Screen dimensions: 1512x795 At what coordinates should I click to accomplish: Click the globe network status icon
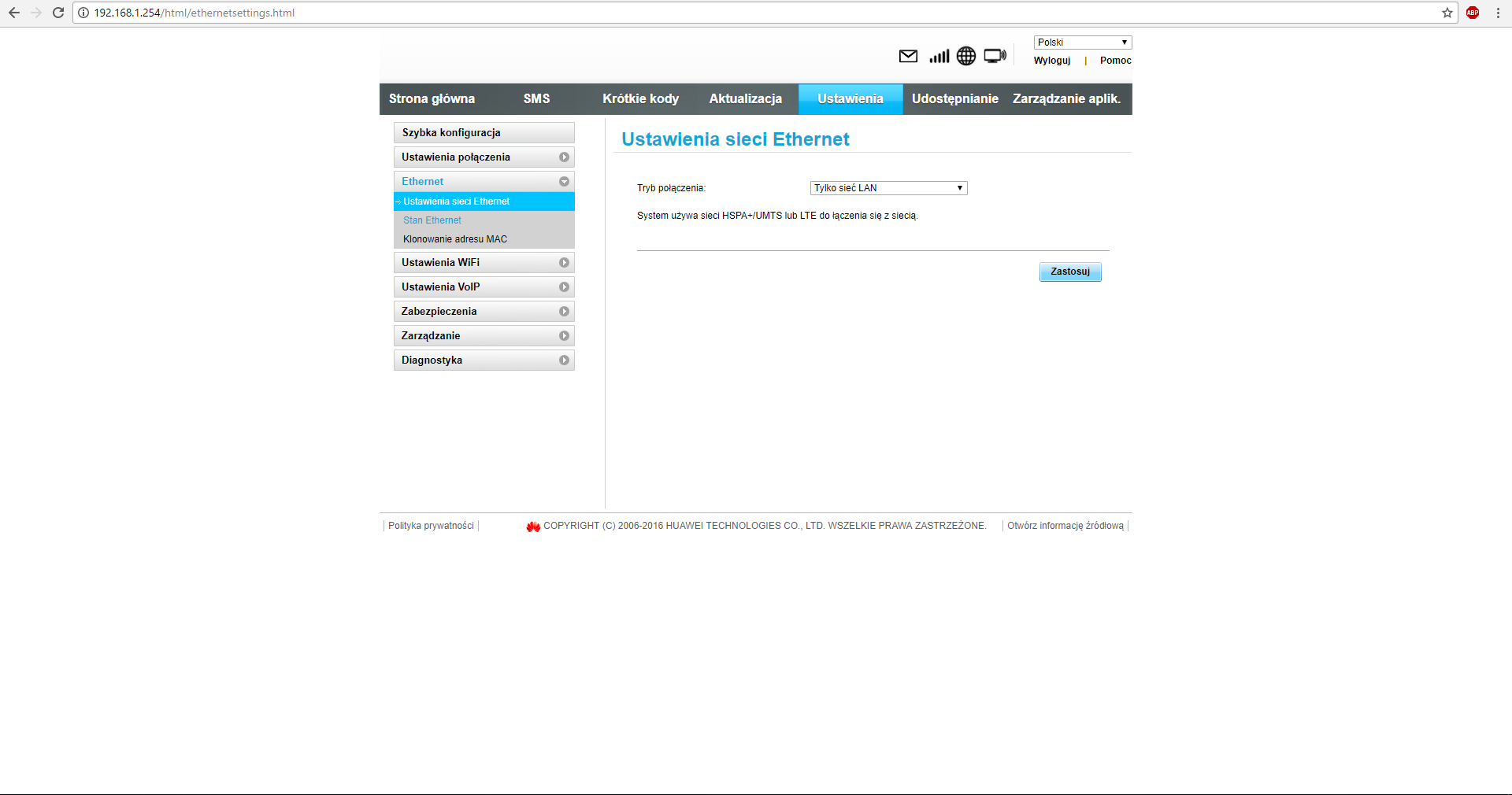tap(966, 56)
